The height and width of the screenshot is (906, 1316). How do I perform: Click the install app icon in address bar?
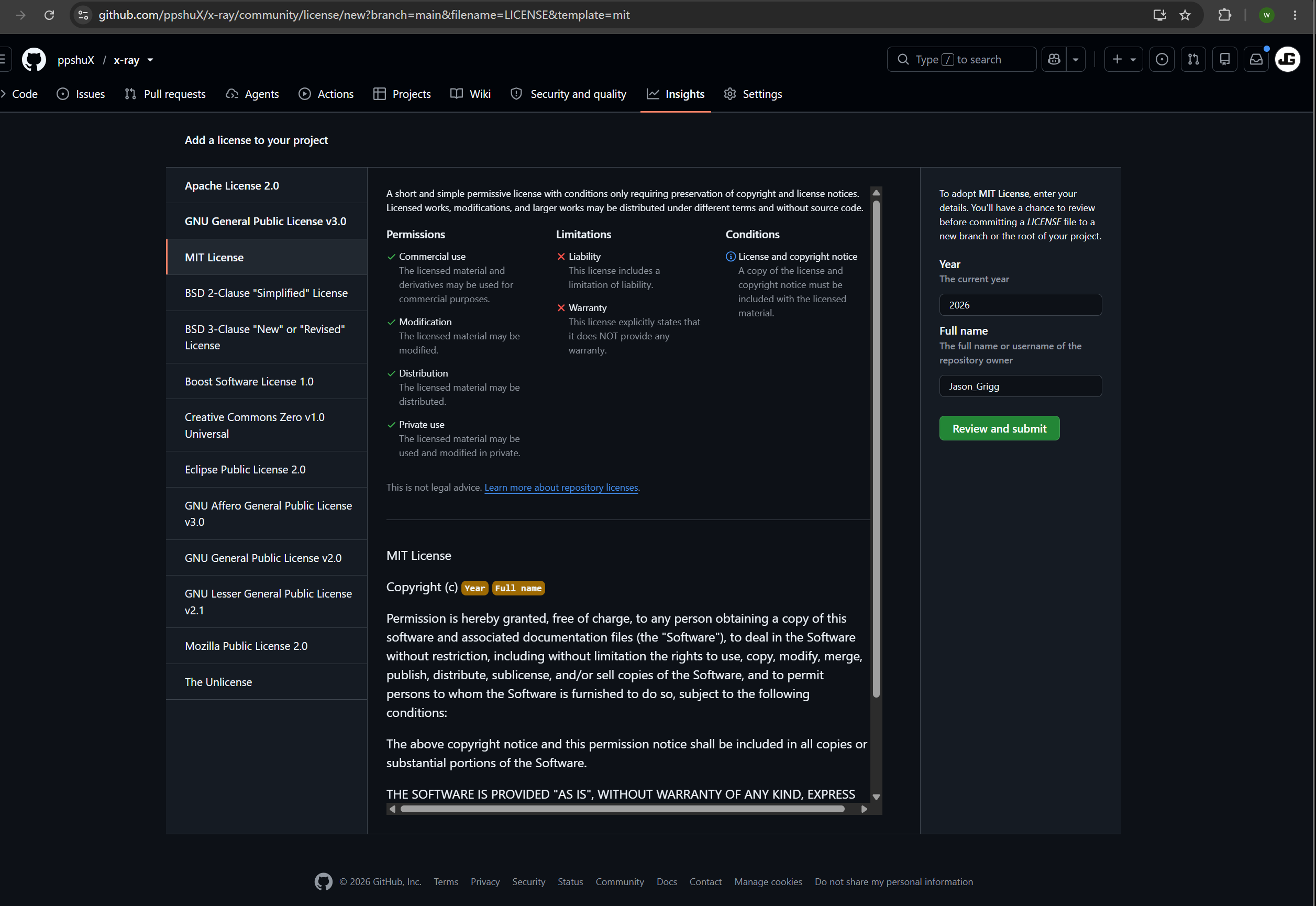point(1159,15)
